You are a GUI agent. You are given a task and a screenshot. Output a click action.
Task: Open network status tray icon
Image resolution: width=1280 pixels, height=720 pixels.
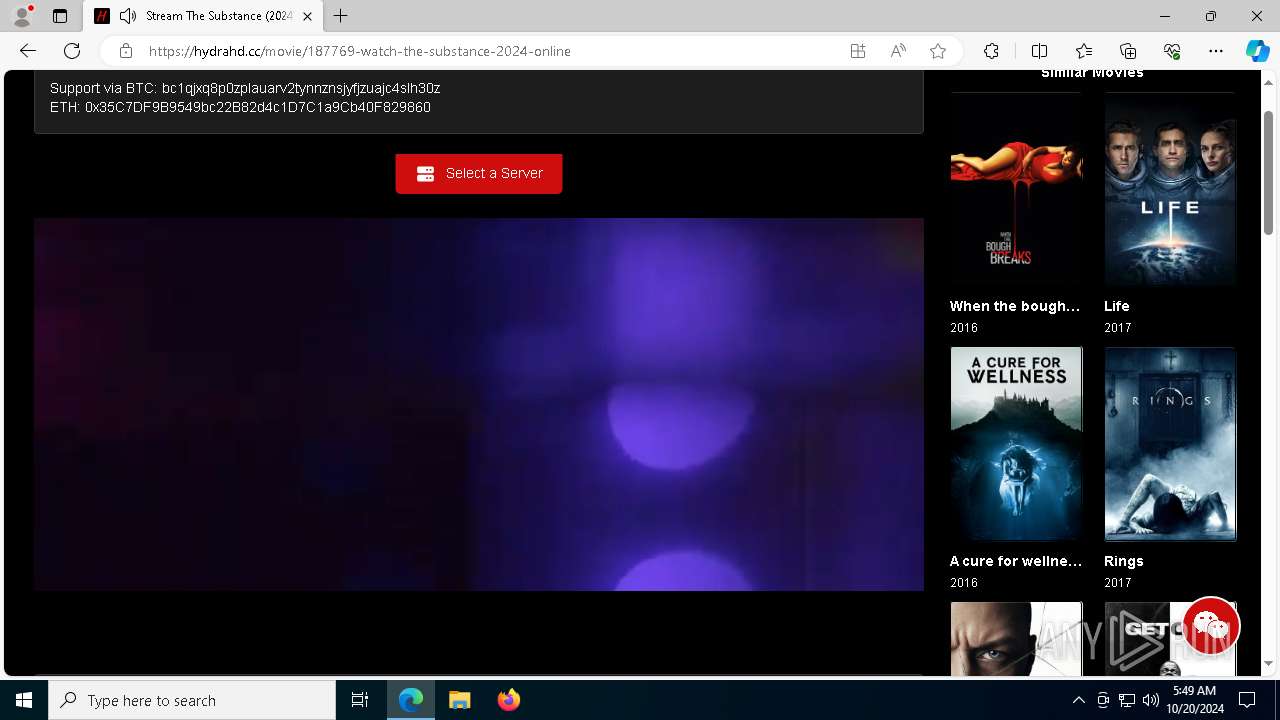pyautogui.click(x=1127, y=700)
